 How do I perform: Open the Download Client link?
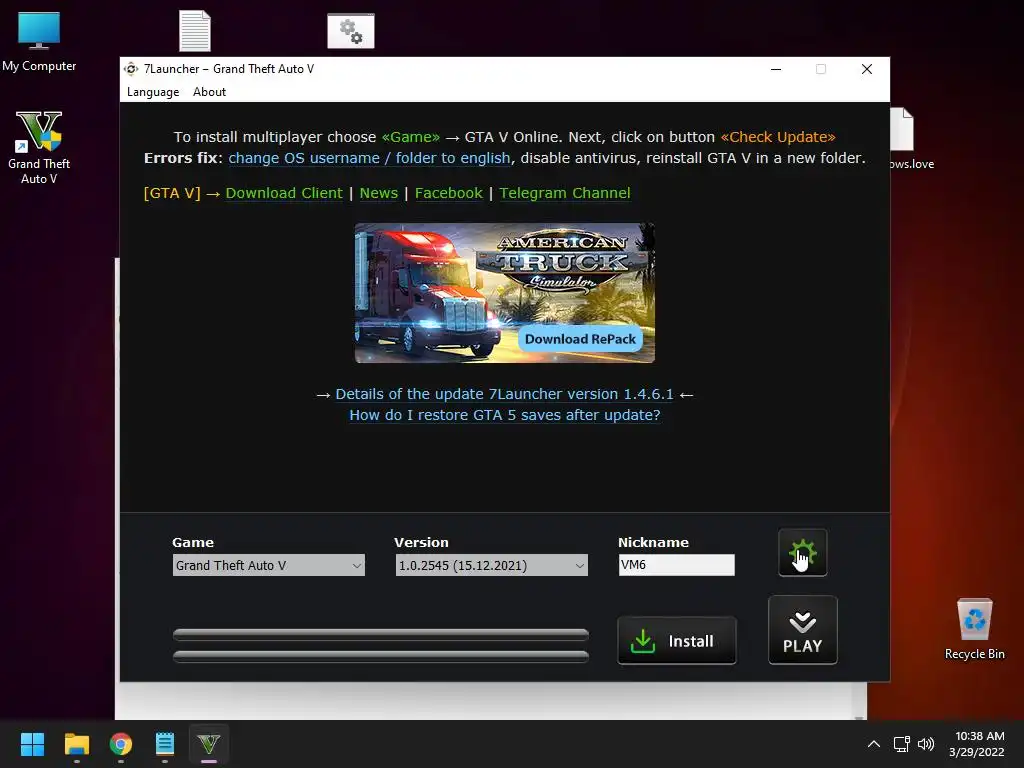[x=284, y=193]
